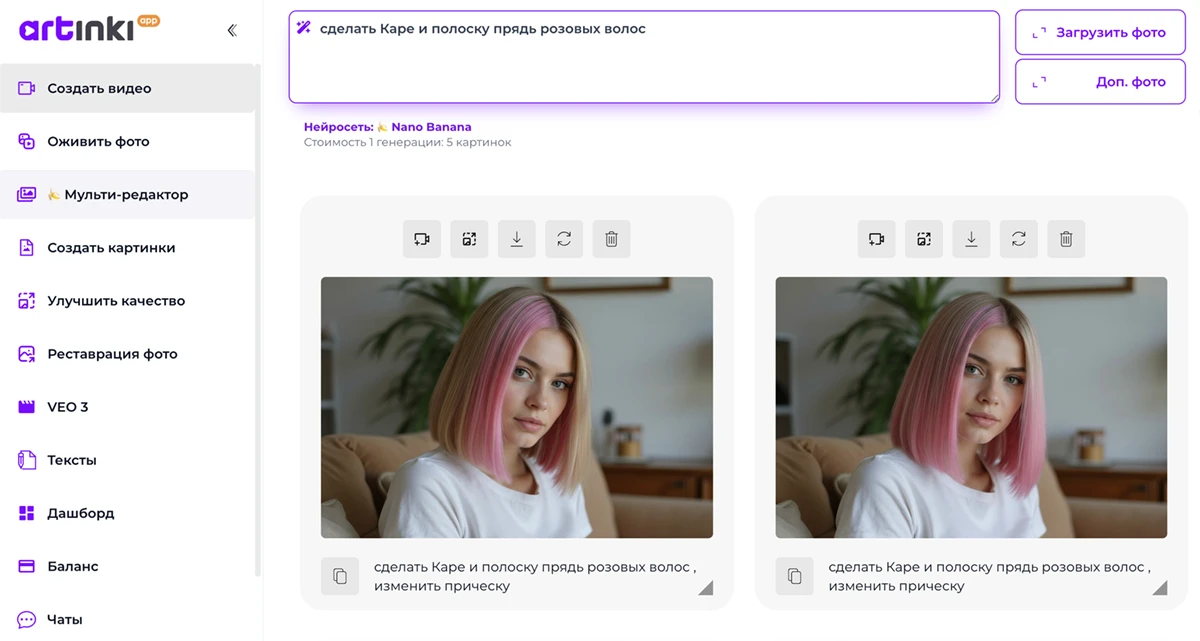Click the create-video icon above left image
The image size is (1200, 641).
422,239
